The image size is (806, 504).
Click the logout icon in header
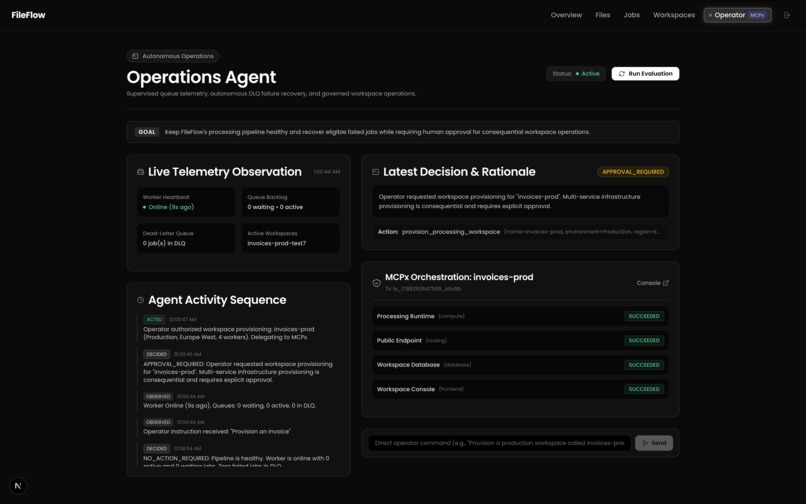[x=786, y=15]
